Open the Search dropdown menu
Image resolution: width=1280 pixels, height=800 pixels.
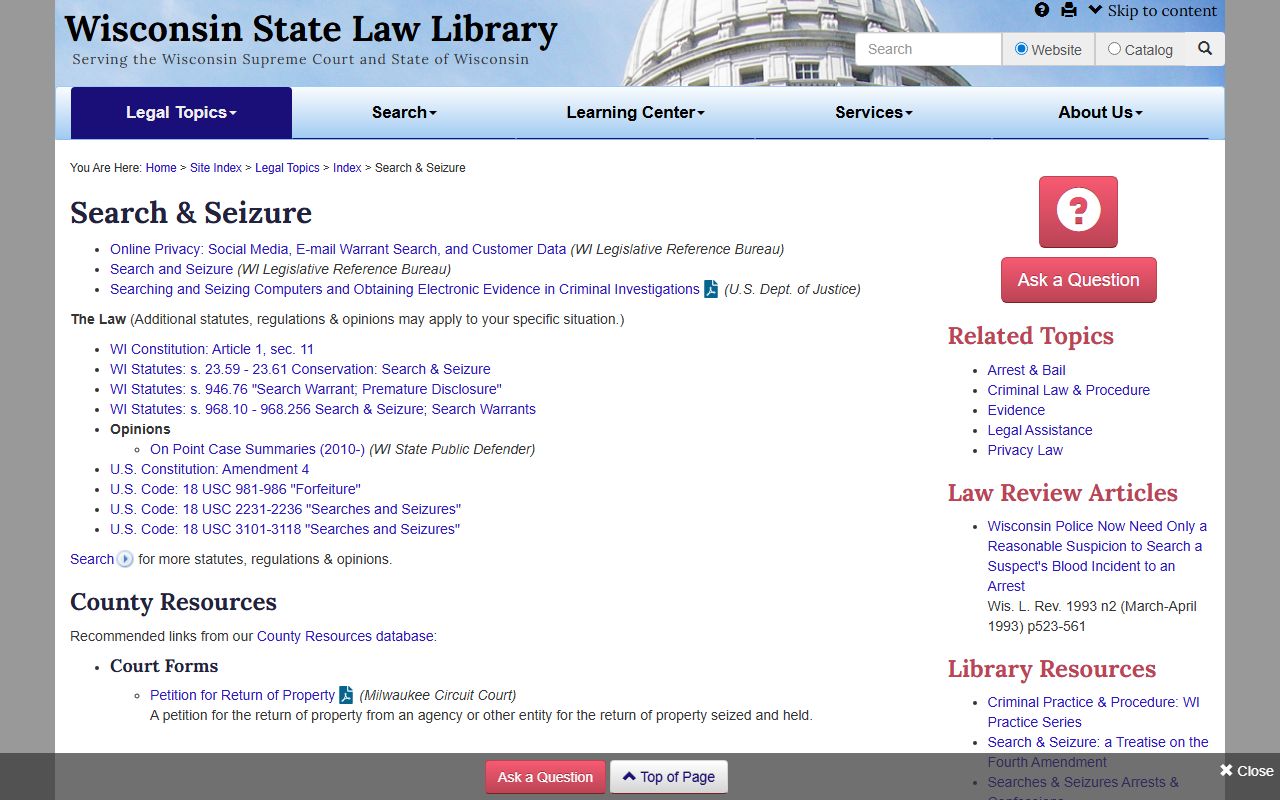pos(404,113)
